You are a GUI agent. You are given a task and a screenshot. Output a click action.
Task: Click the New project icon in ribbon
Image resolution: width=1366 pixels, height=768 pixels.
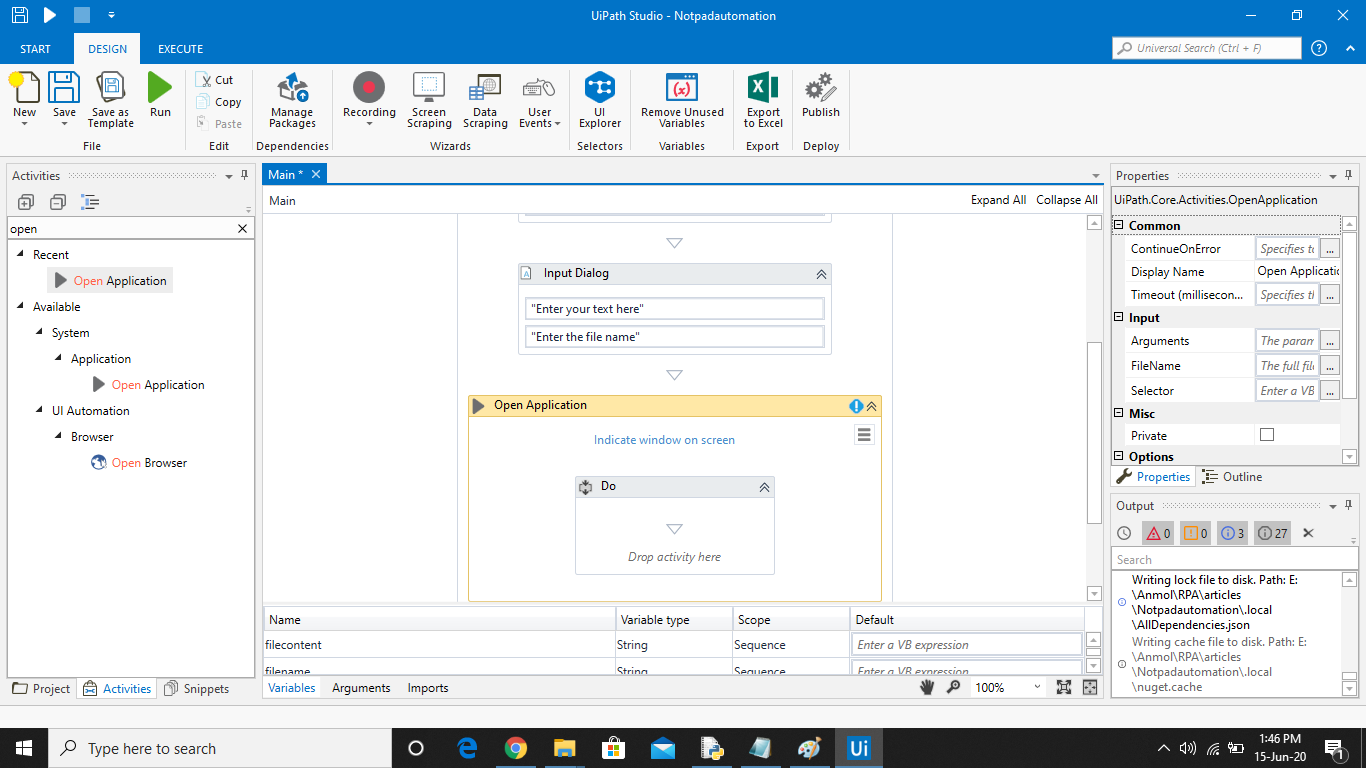tap(24, 88)
